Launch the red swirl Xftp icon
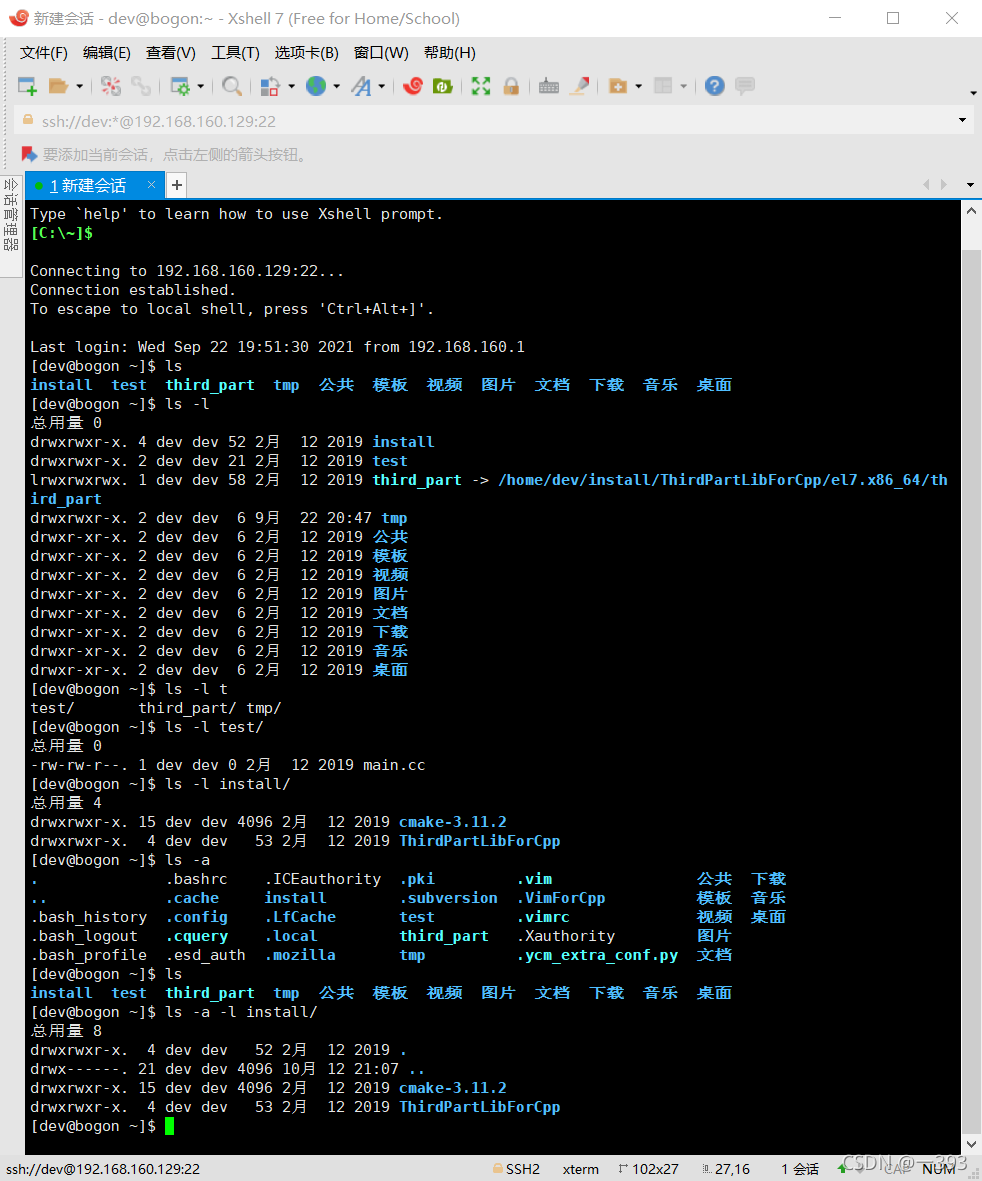Screen dimensions: 982x1181 pyautogui.click(x=413, y=86)
